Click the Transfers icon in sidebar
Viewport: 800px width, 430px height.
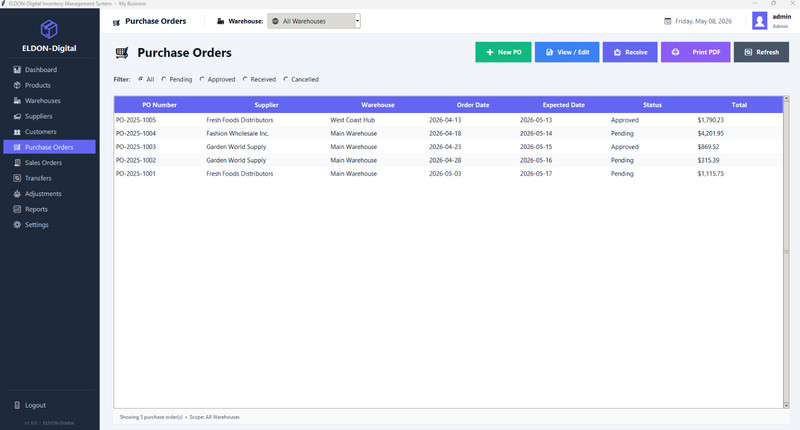(x=17, y=178)
